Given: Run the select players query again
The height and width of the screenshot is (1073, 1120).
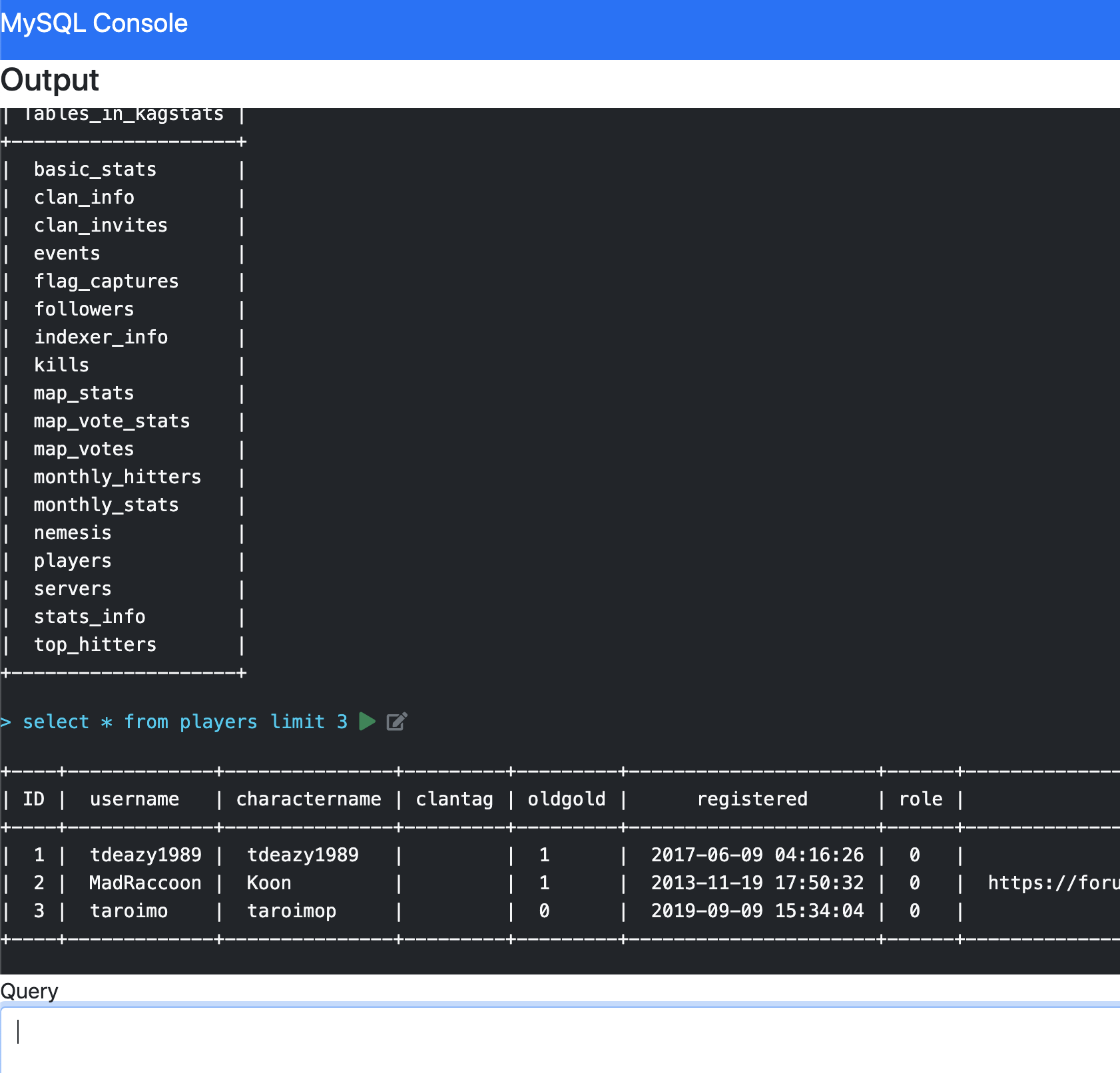Looking at the screenshot, I should 367,722.
